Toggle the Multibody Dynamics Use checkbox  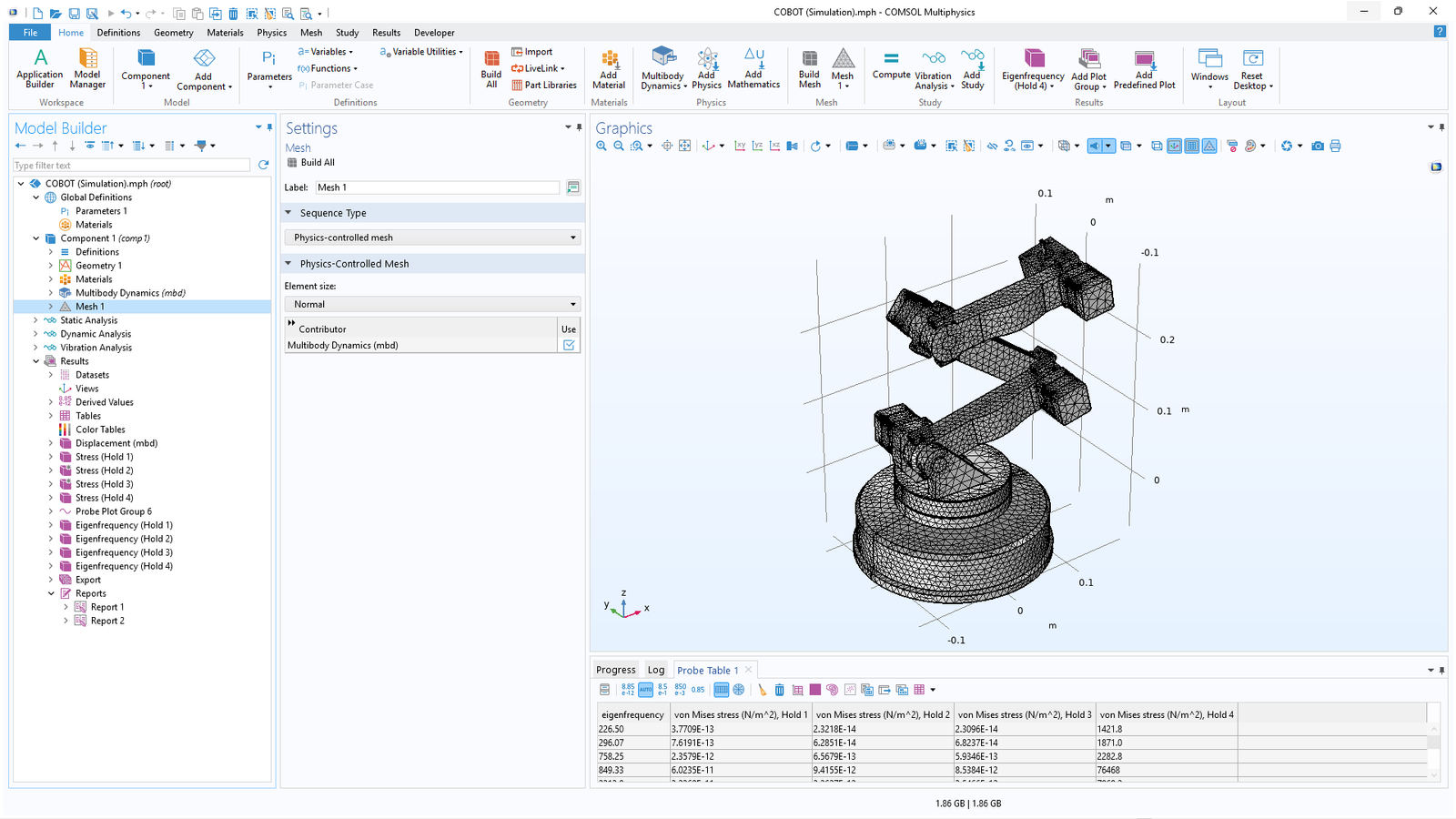pyautogui.click(x=569, y=345)
